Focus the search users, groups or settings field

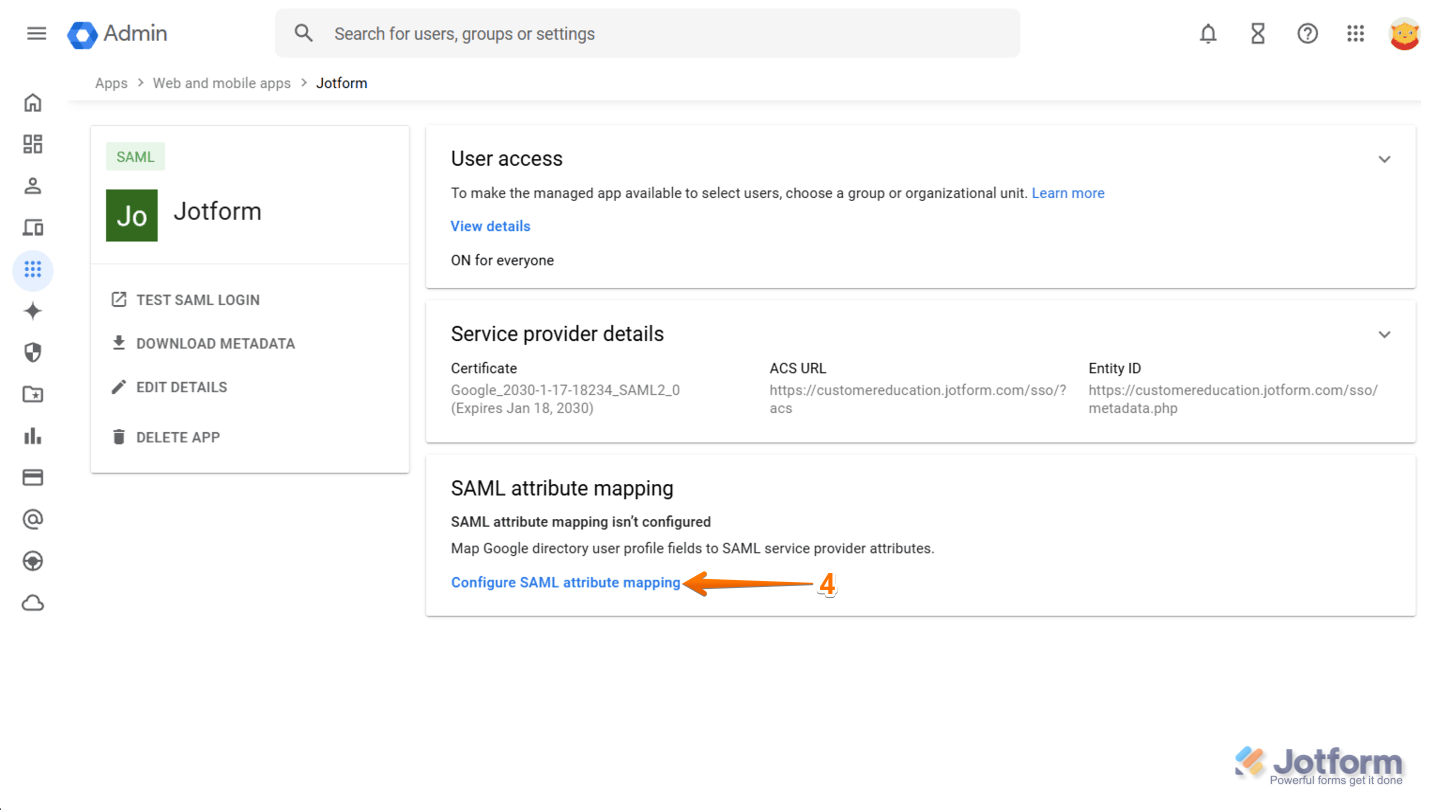(660, 34)
